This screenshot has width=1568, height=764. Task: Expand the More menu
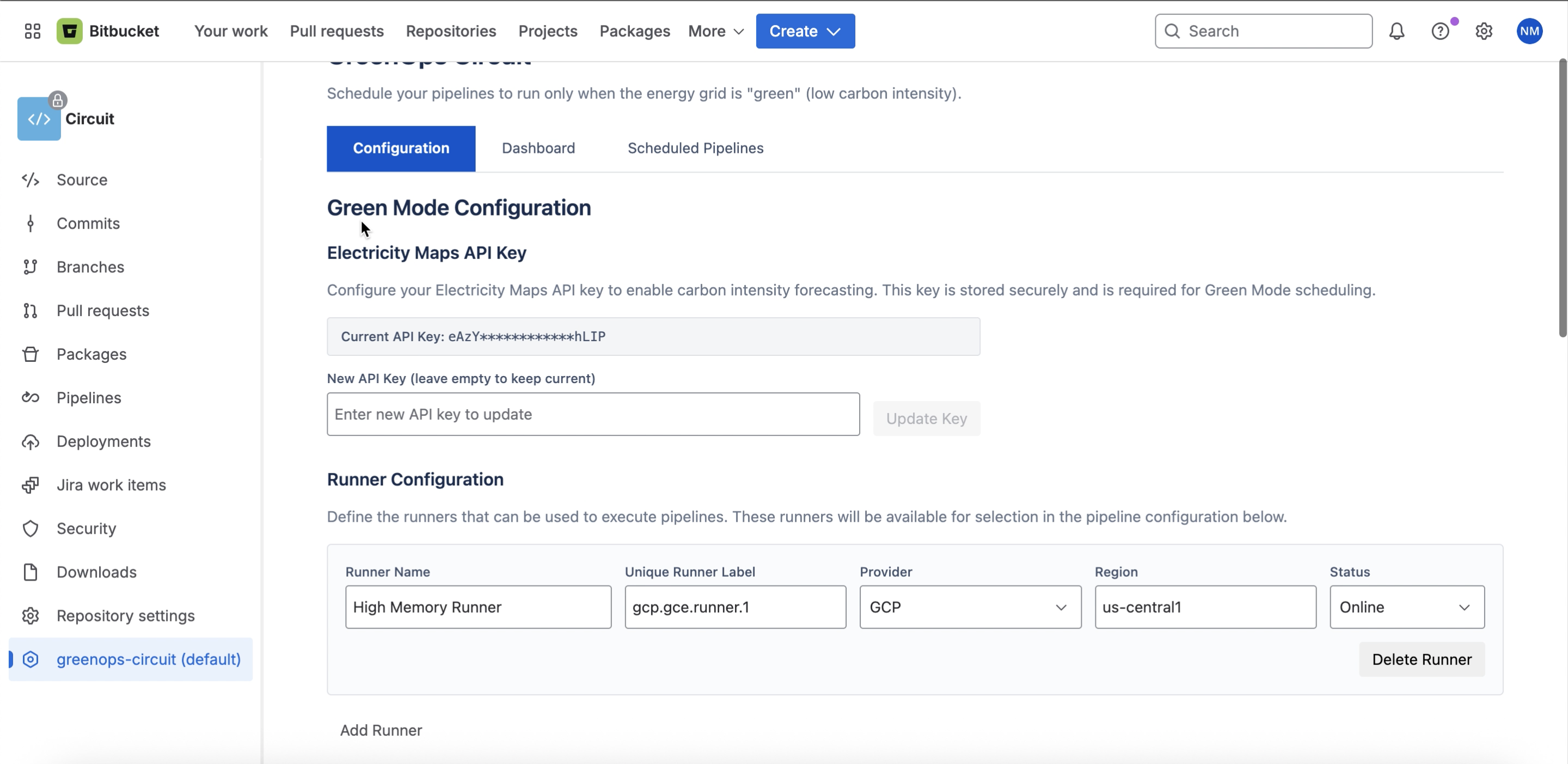[x=716, y=31]
